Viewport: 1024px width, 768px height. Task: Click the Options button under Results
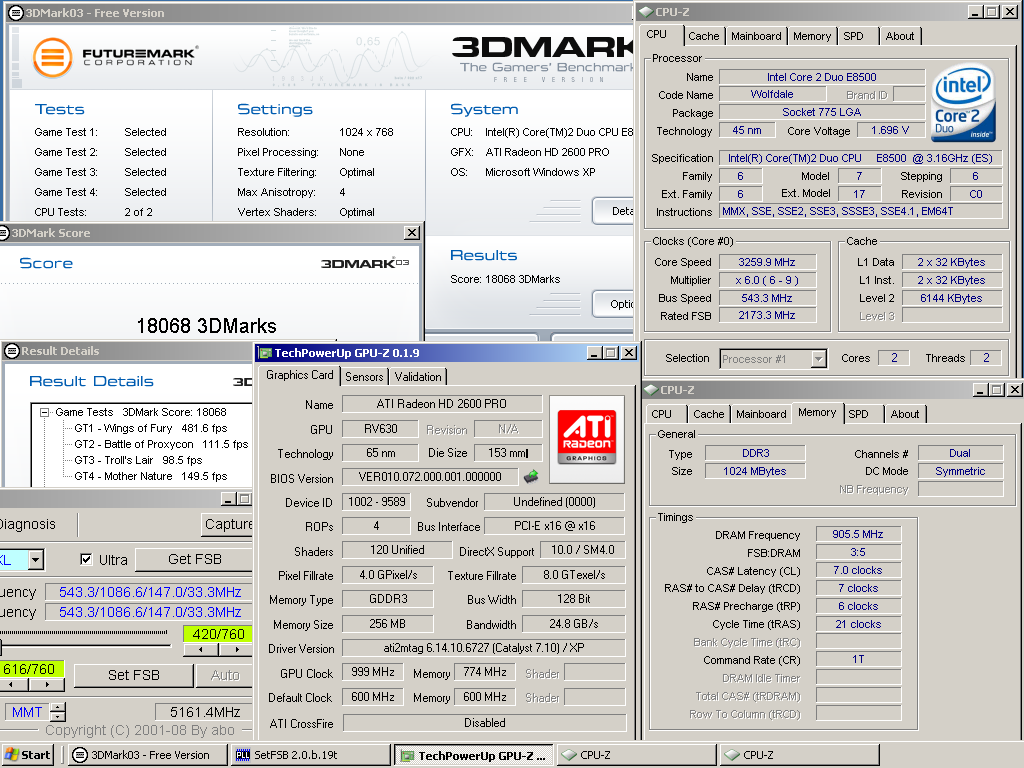[613, 304]
